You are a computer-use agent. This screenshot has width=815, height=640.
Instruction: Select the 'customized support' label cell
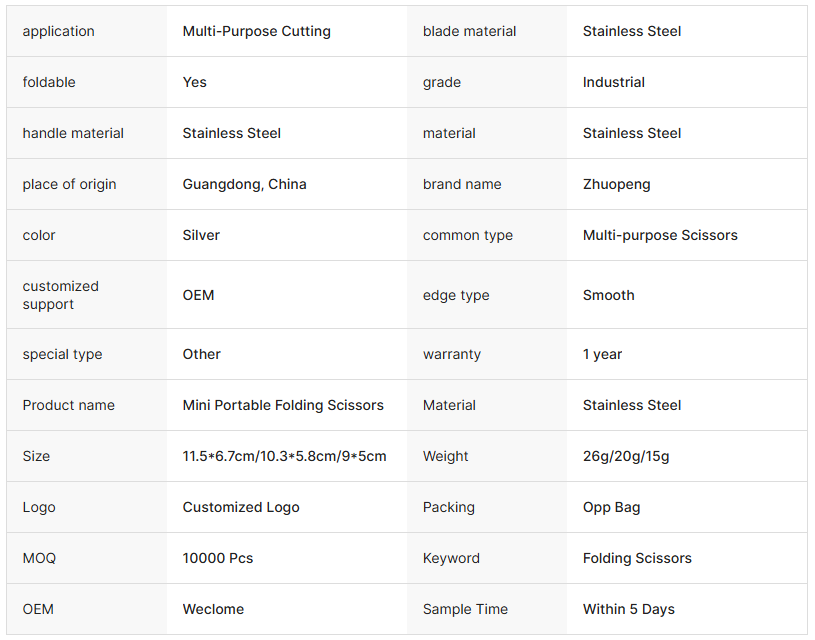pos(60,295)
